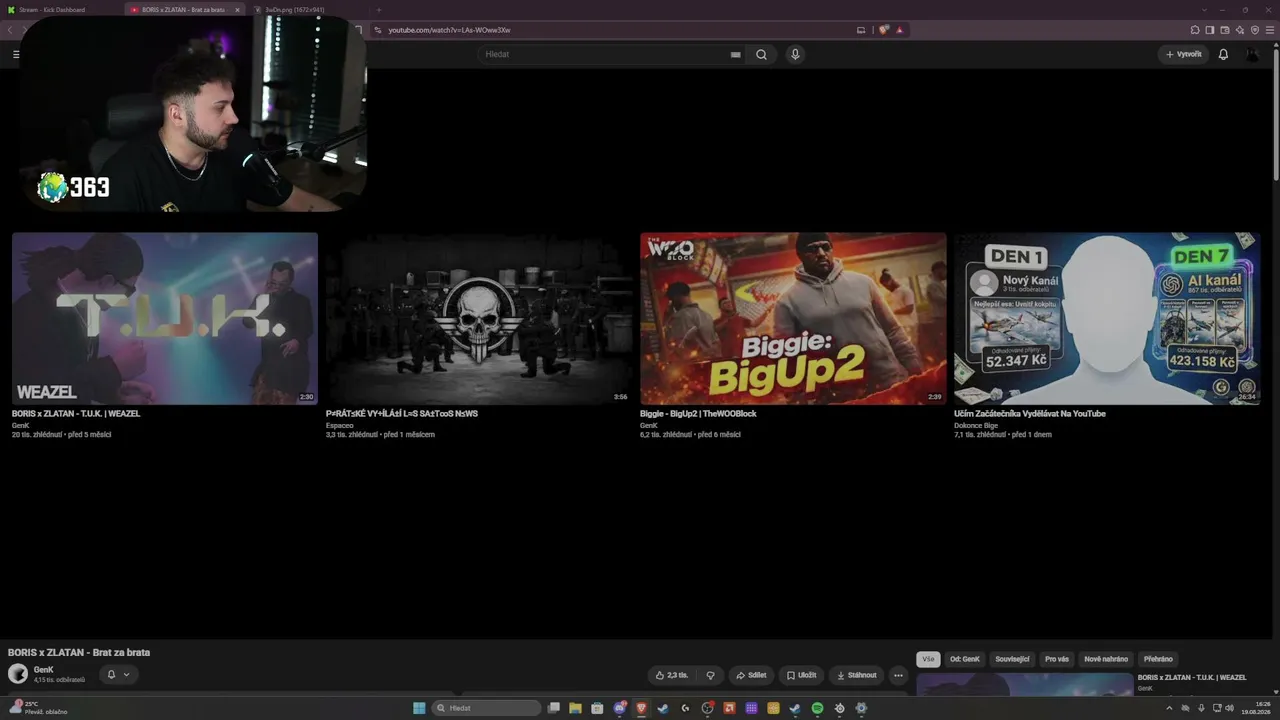Click the Vytvořit create button
1280x720 pixels.
1183,54
